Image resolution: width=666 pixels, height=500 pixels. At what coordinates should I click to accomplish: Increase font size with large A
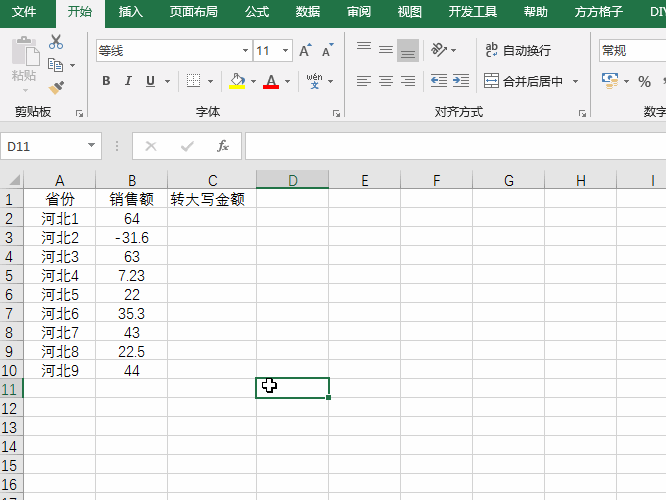point(305,51)
